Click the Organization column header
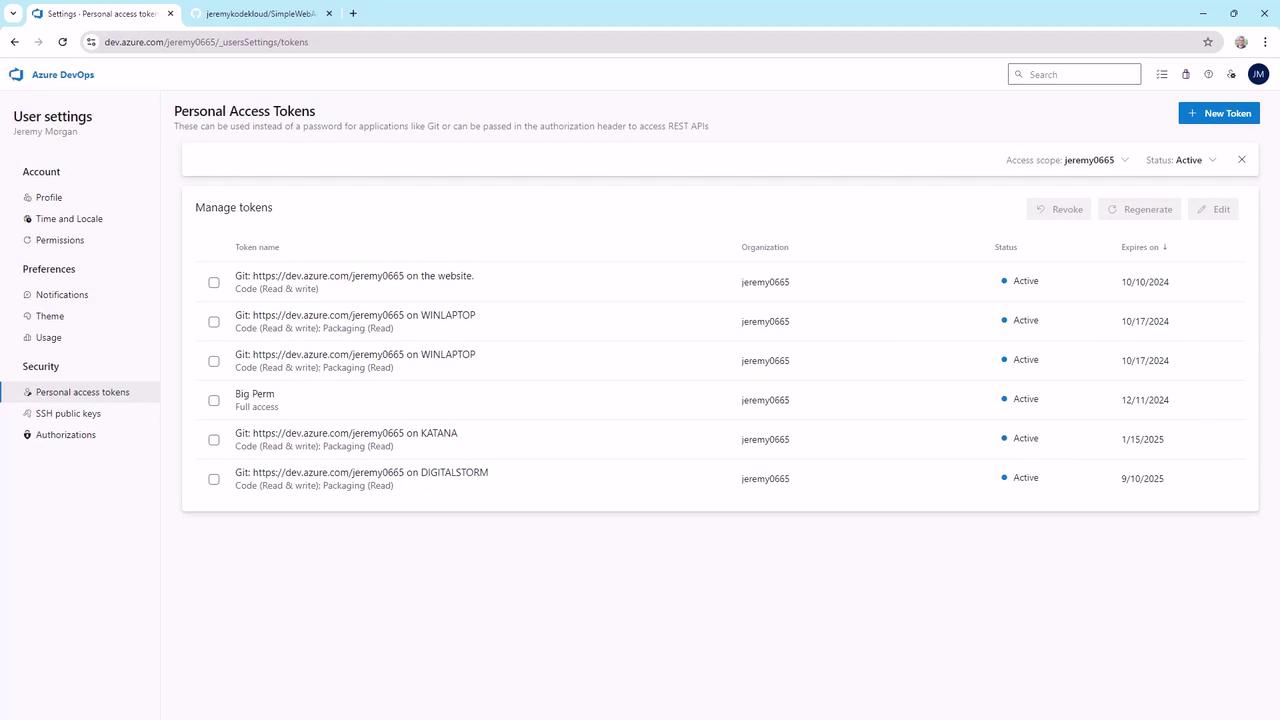Screen dimensions: 1280x720 (x=765, y=247)
